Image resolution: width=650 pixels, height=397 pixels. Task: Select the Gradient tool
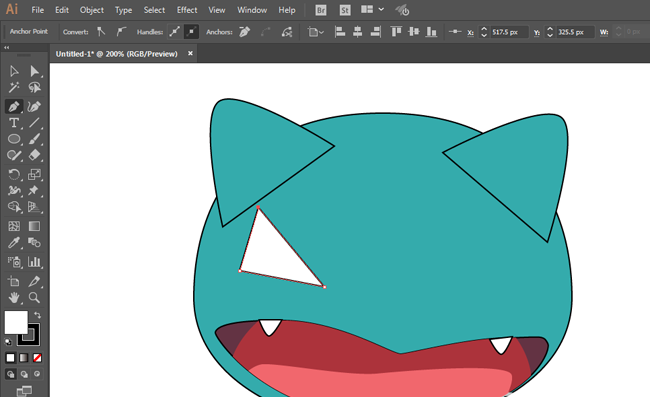click(34, 226)
